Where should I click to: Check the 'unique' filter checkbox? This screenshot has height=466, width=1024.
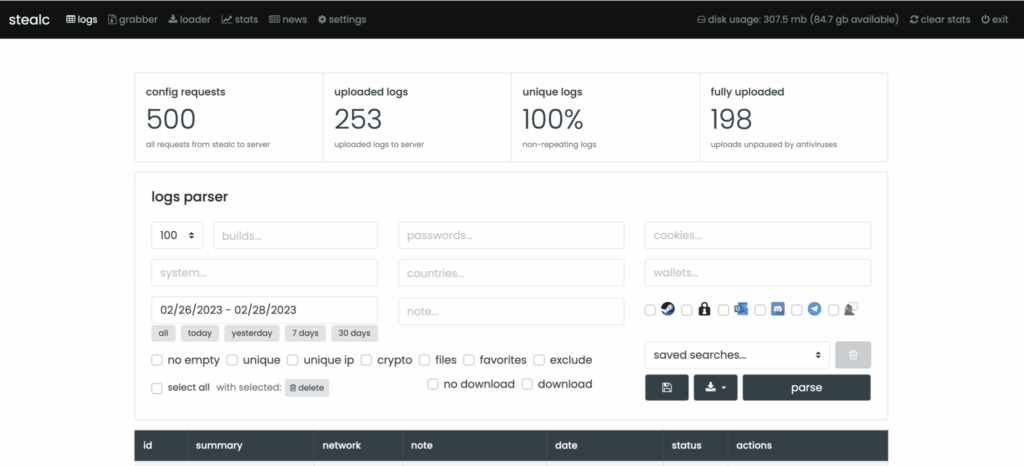[232, 360]
